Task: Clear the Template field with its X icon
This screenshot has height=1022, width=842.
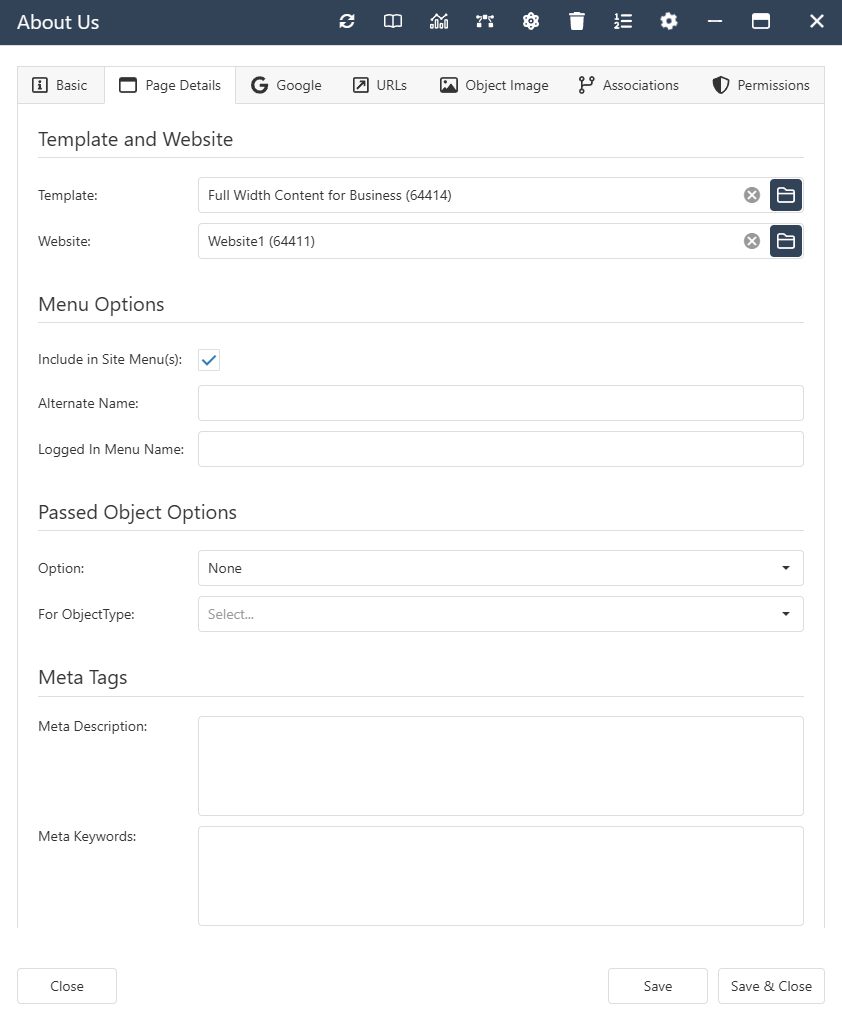Action: tap(751, 195)
